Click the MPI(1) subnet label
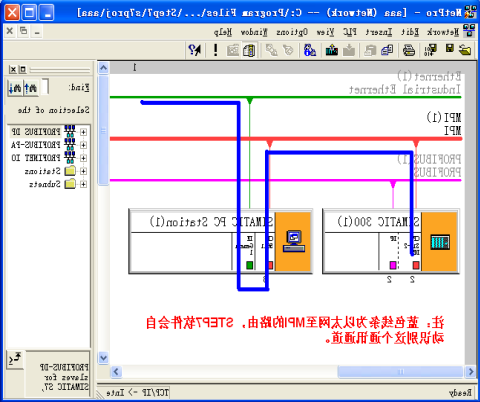Screen dimensions: 480x402 pos(444,117)
